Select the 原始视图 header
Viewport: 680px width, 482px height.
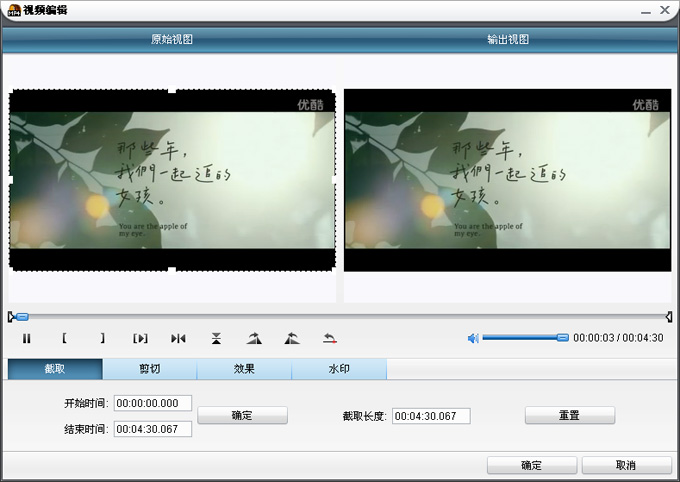[172, 39]
